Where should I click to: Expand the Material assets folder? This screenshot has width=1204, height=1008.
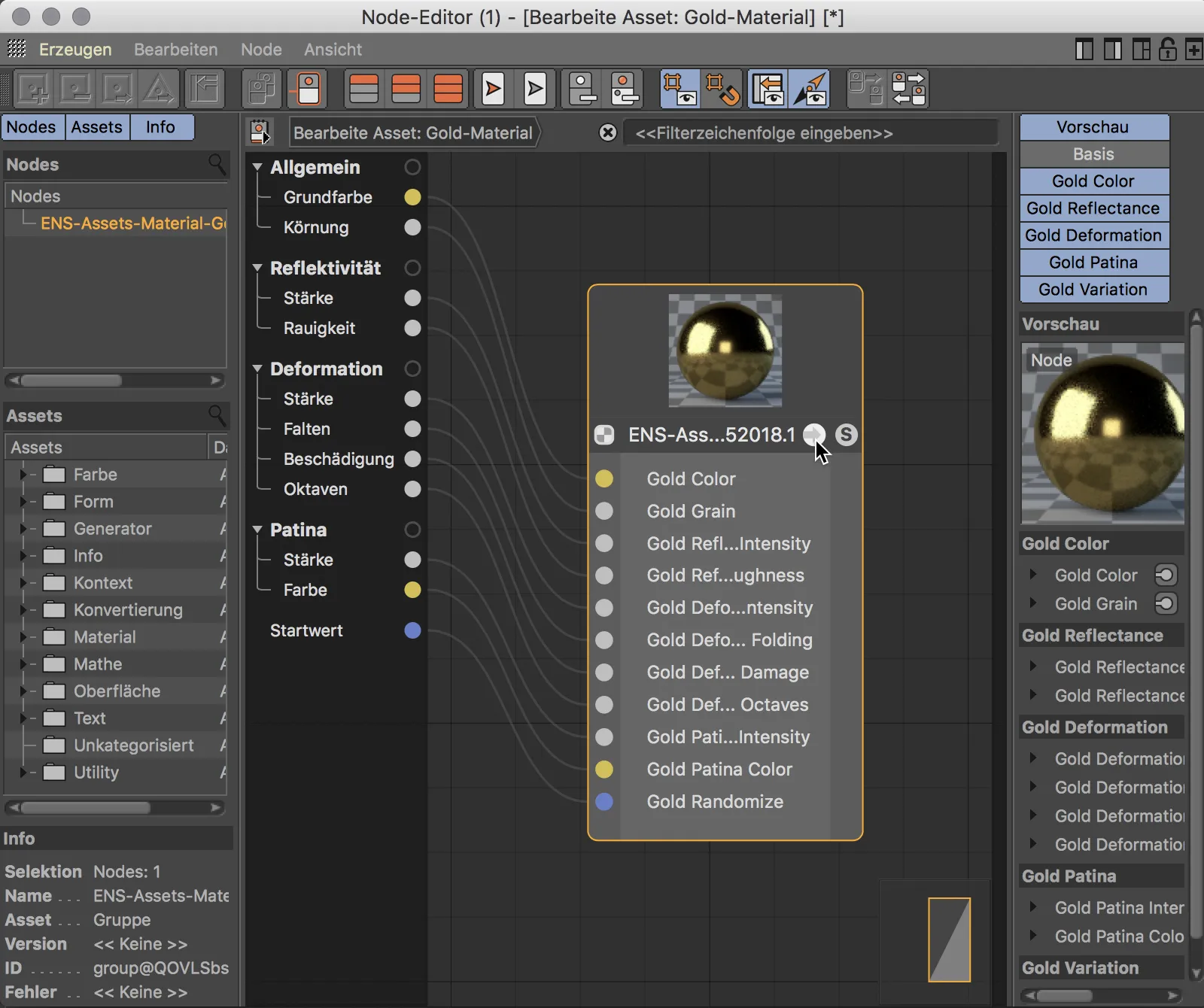click(x=25, y=637)
